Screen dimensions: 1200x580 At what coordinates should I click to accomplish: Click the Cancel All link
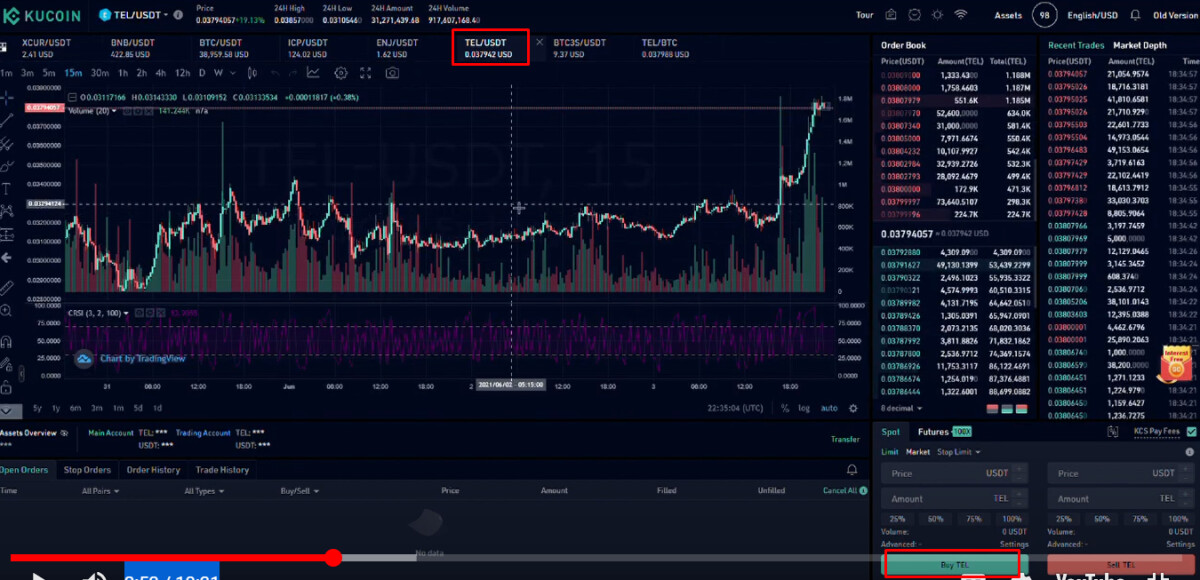click(x=838, y=491)
